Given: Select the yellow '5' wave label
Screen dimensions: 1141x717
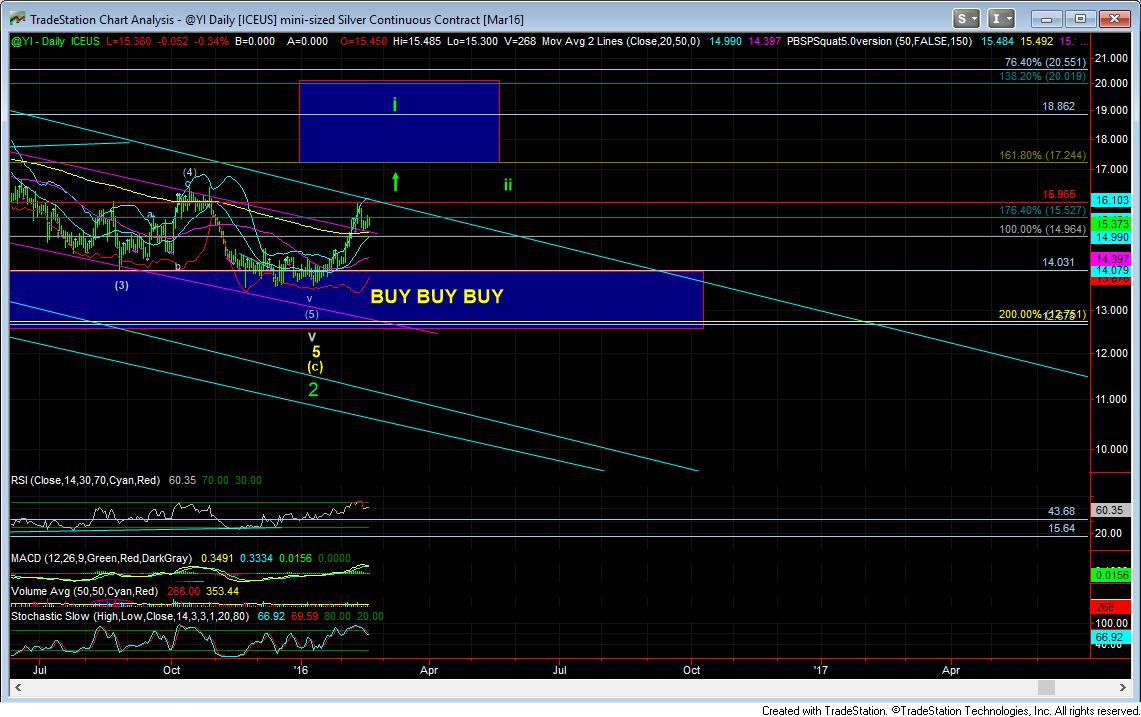Looking at the screenshot, I should [x=316, y=352].
